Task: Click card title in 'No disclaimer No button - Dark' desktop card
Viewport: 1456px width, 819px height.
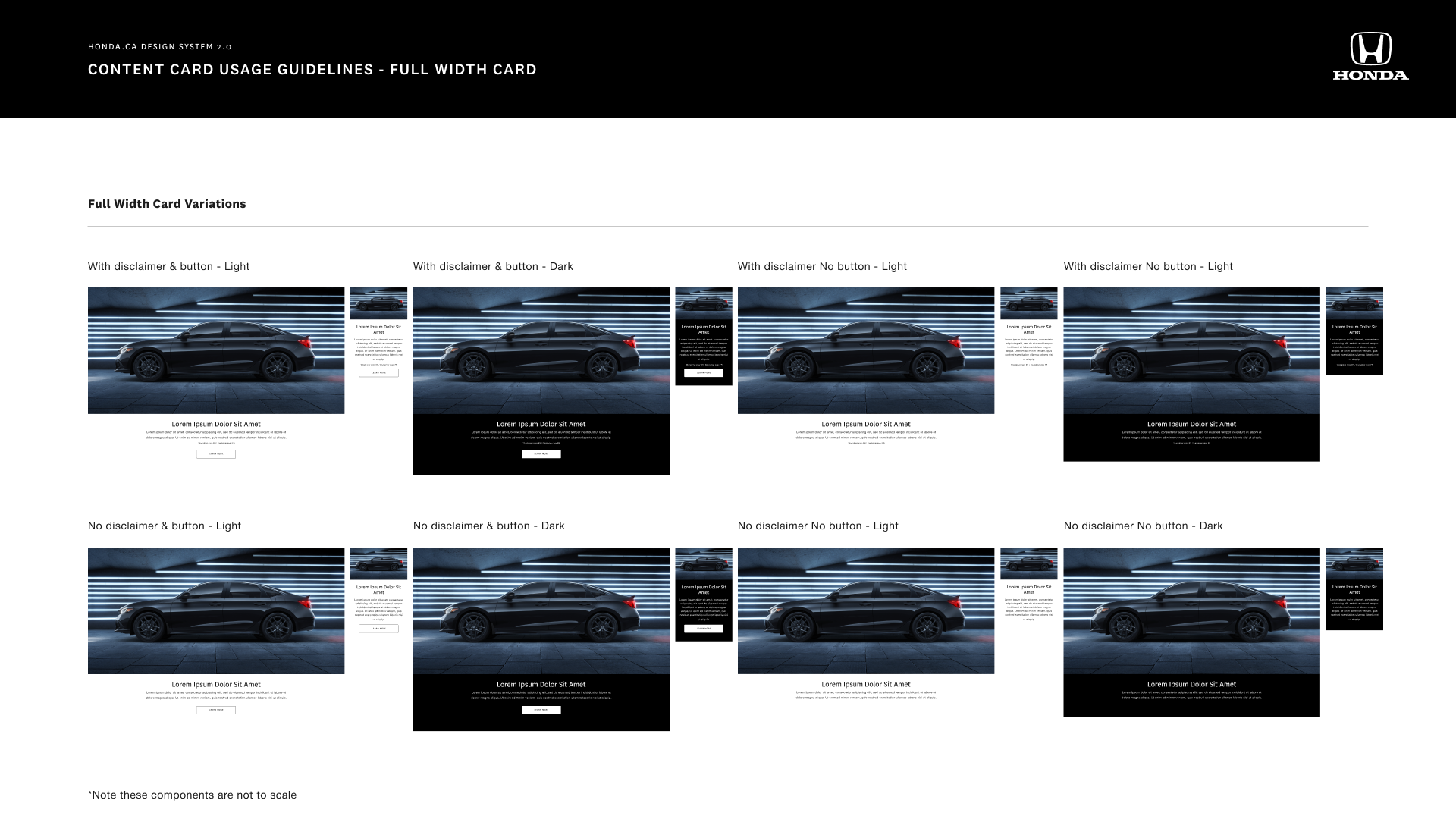Action: 1191,684
